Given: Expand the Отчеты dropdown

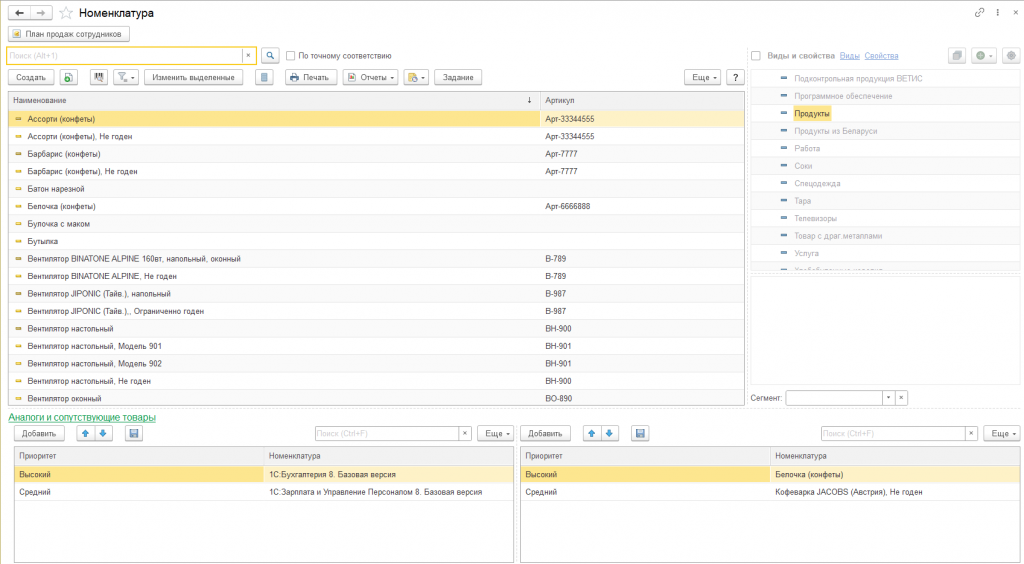Looking at the screenshot, I should pyautogui.click(x=370, y=77).
